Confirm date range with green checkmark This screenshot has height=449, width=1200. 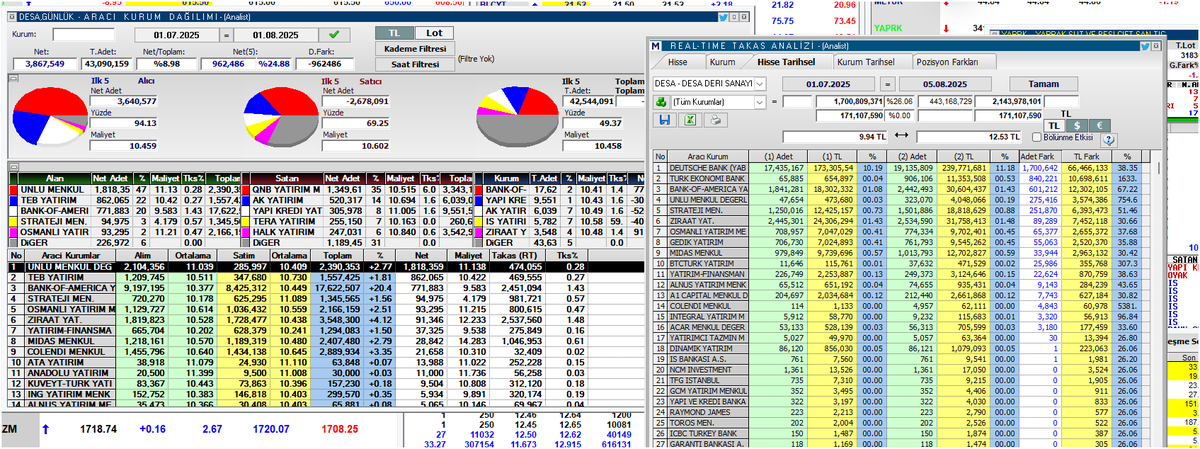tap(334, 35)
